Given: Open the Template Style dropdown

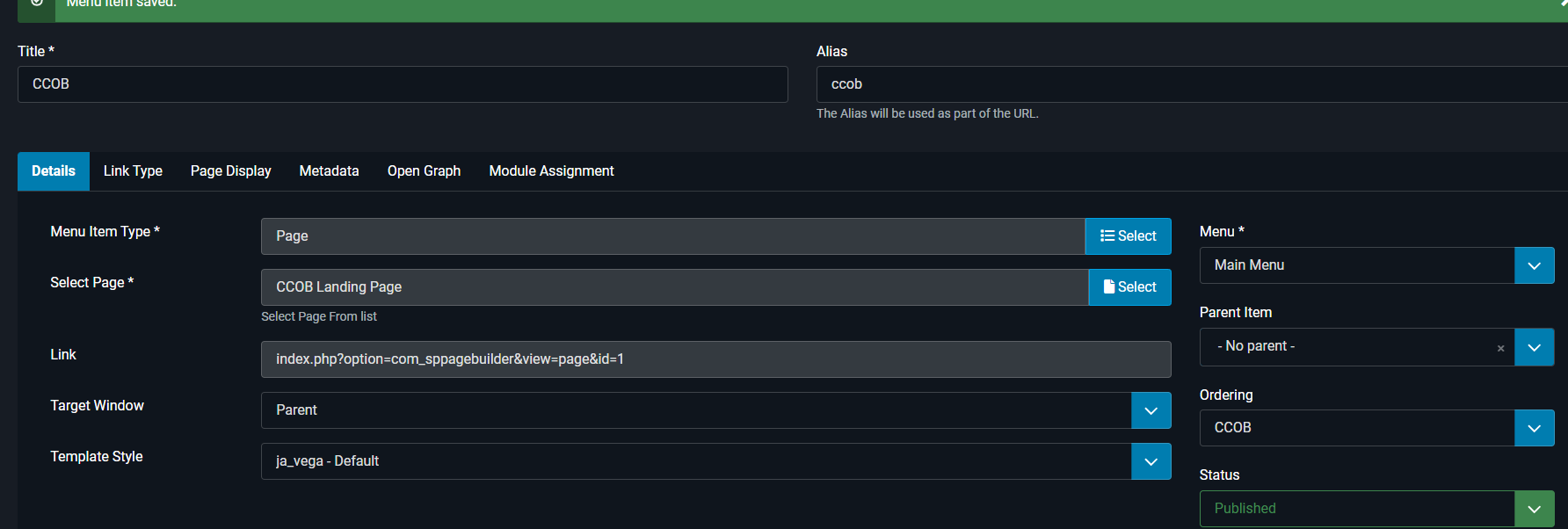Looking at the screenshot, I should tap(1151, 461).
